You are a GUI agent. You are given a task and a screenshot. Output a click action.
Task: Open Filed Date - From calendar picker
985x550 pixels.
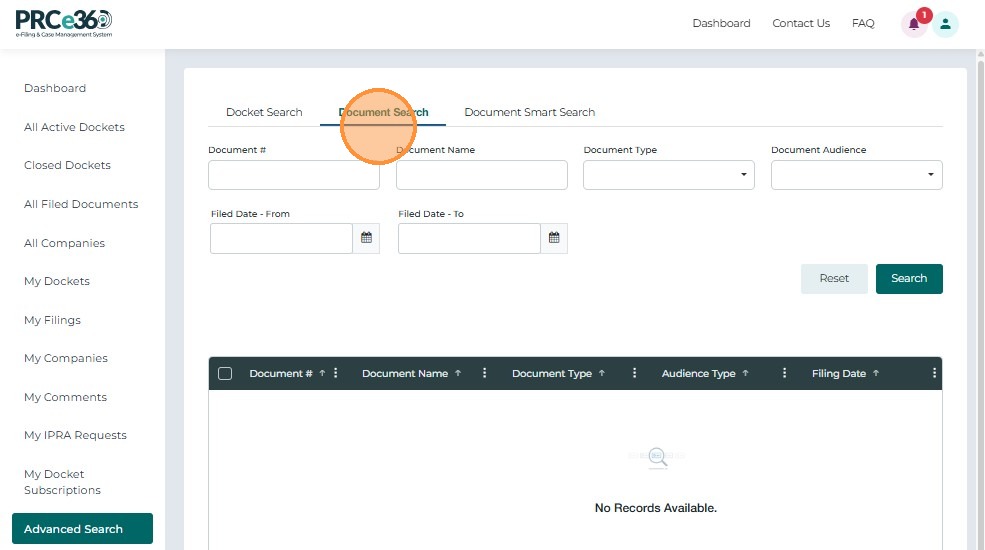366,238
